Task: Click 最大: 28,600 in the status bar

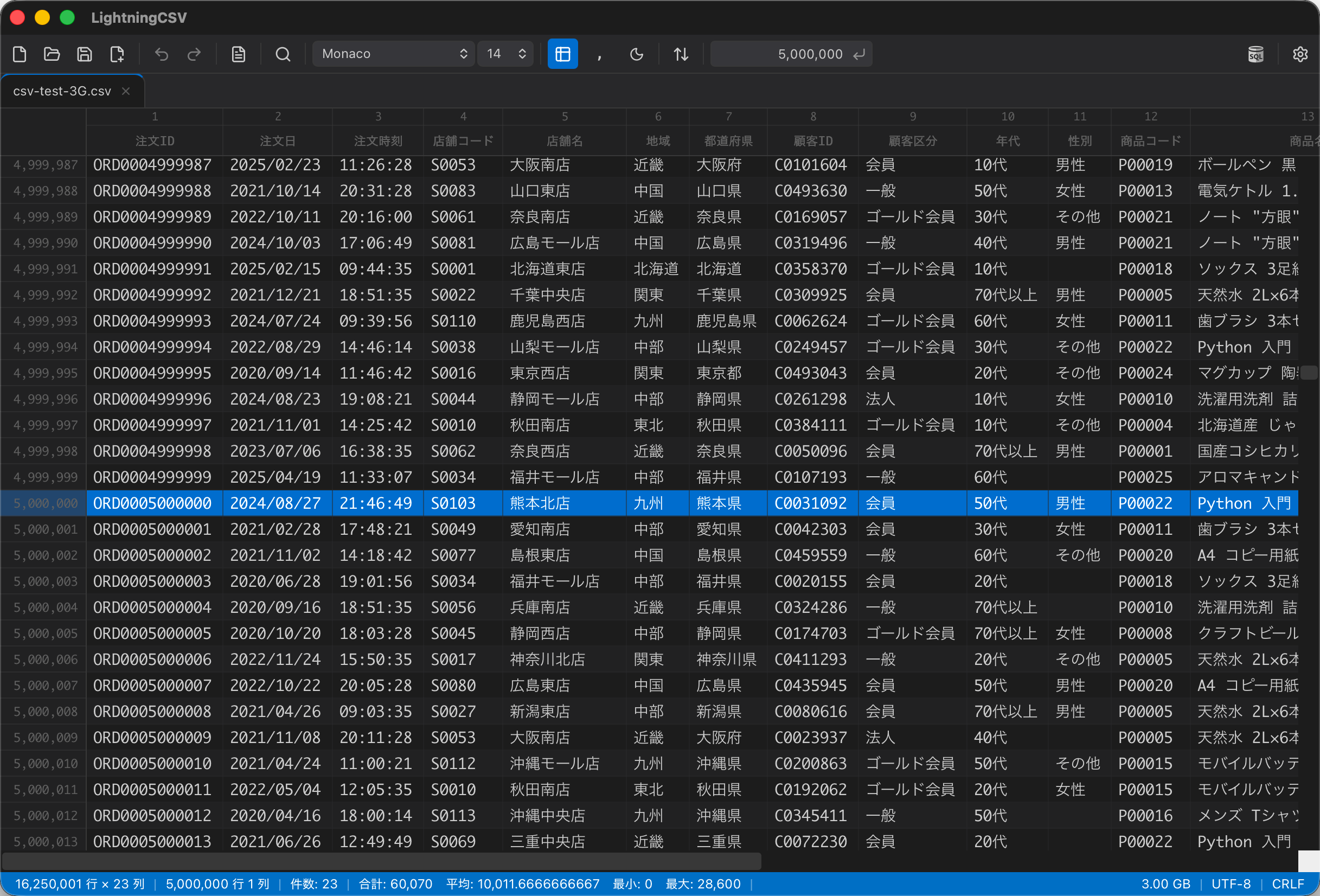Action: (703, 884)
